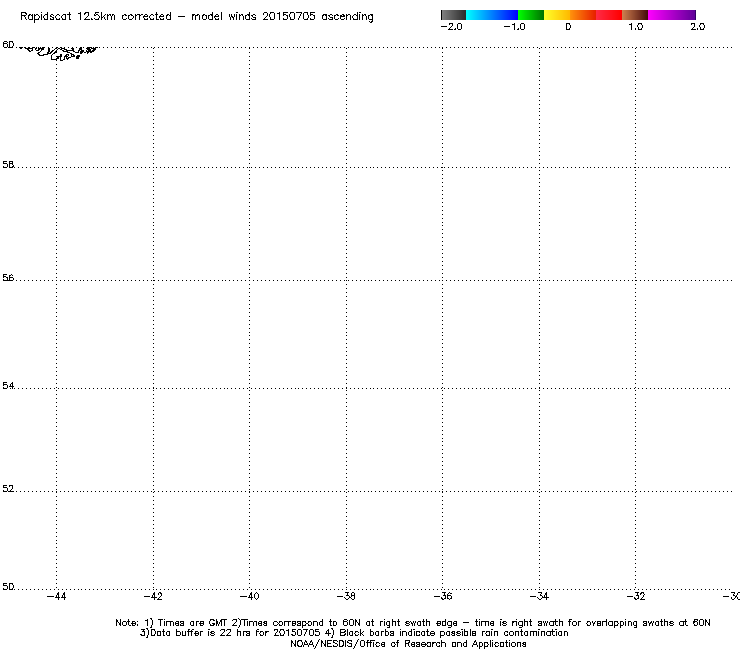Click the plot title 'Rapidscat 12.5km corrected'
740x650 pixels.
pyautogui.click(x=96, y=17)
